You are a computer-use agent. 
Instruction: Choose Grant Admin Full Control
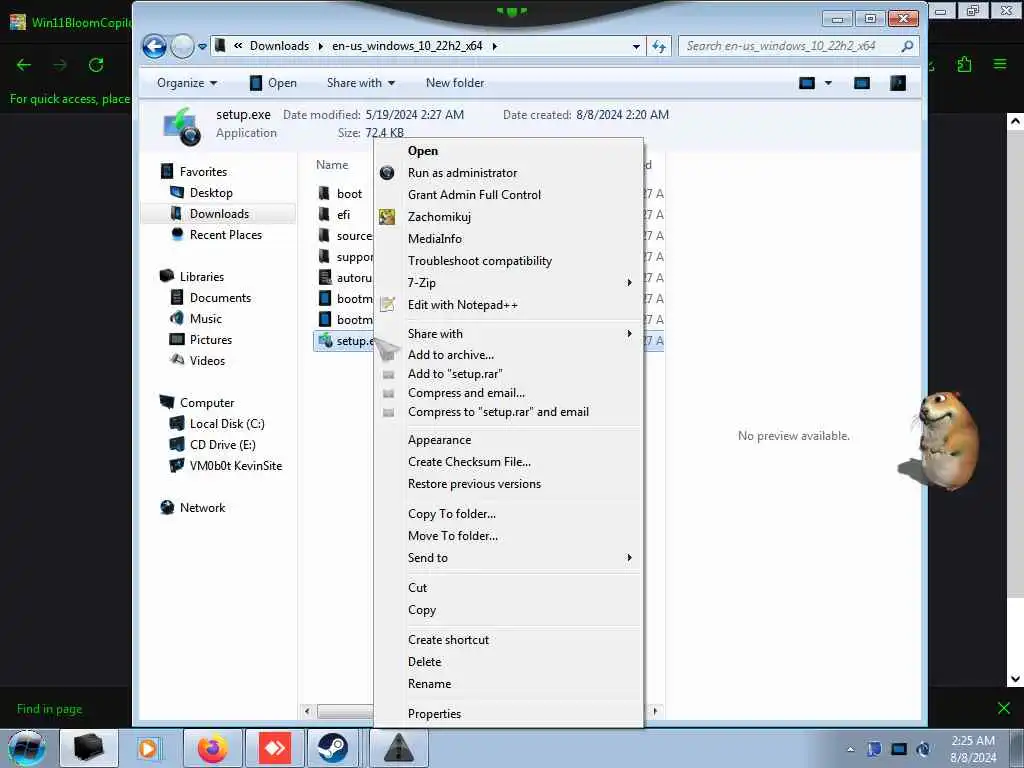(x=508, y=195)
